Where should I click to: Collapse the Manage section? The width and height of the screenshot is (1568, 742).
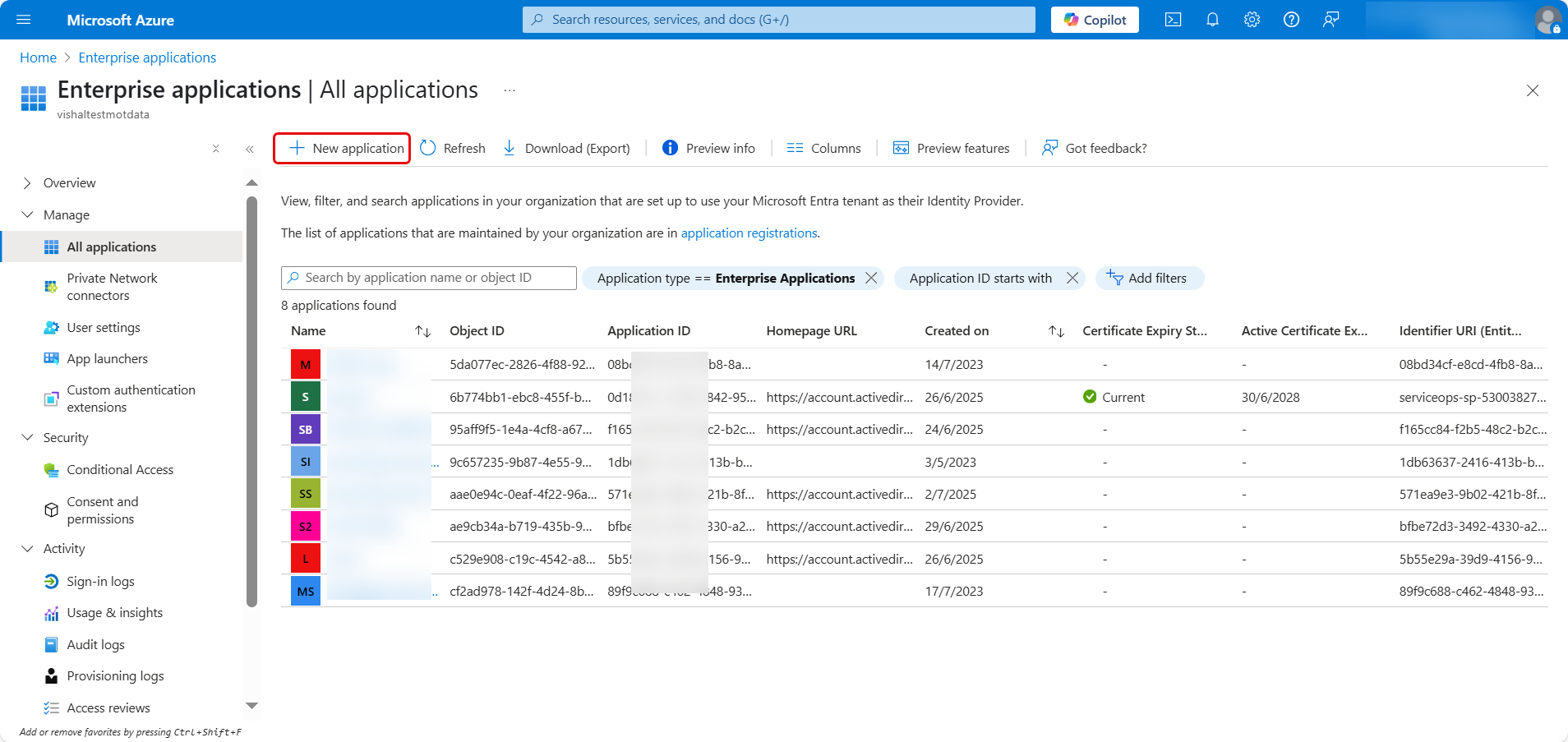27,215
